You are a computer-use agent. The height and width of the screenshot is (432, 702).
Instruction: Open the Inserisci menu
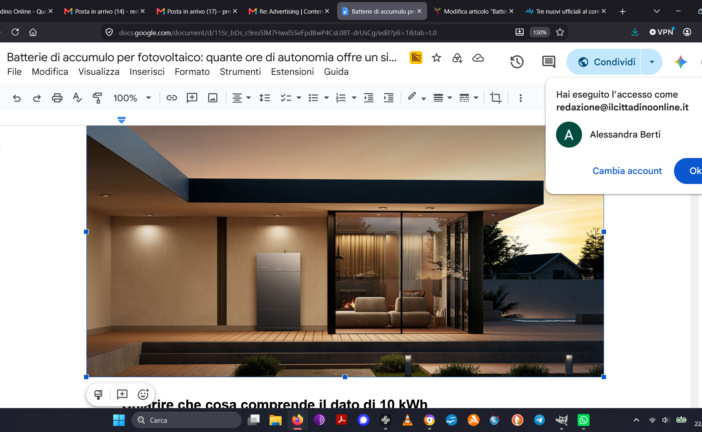tap(147, 72)
